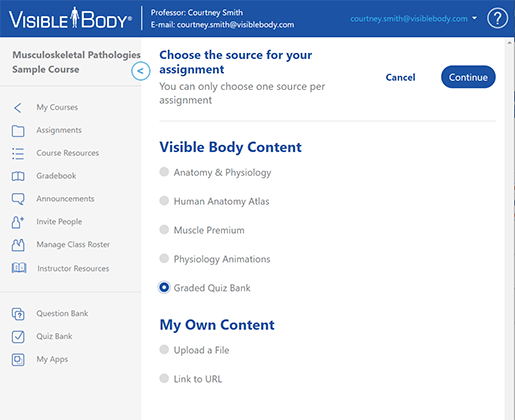
Task: Click the Musculoskeletal Pathologies Sample Course title
Action: 76,62
